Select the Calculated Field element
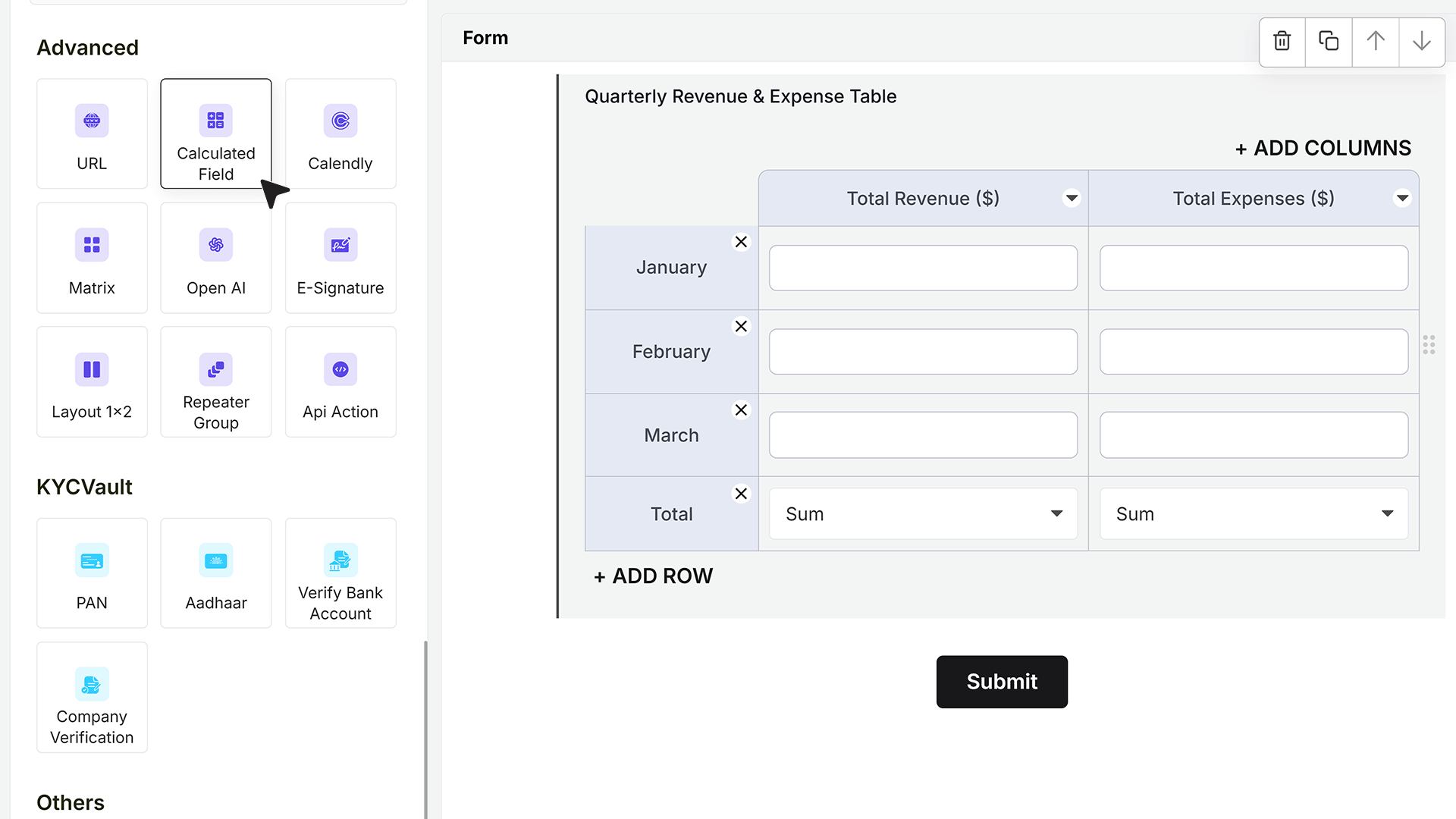 click(216, 133)
